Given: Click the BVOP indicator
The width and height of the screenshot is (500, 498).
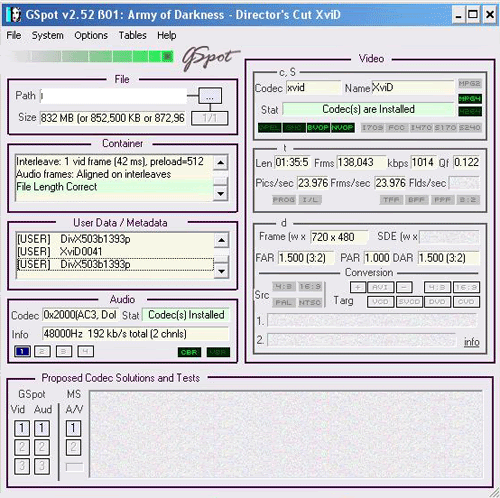Looking at the screenshot, I should 318,128.
